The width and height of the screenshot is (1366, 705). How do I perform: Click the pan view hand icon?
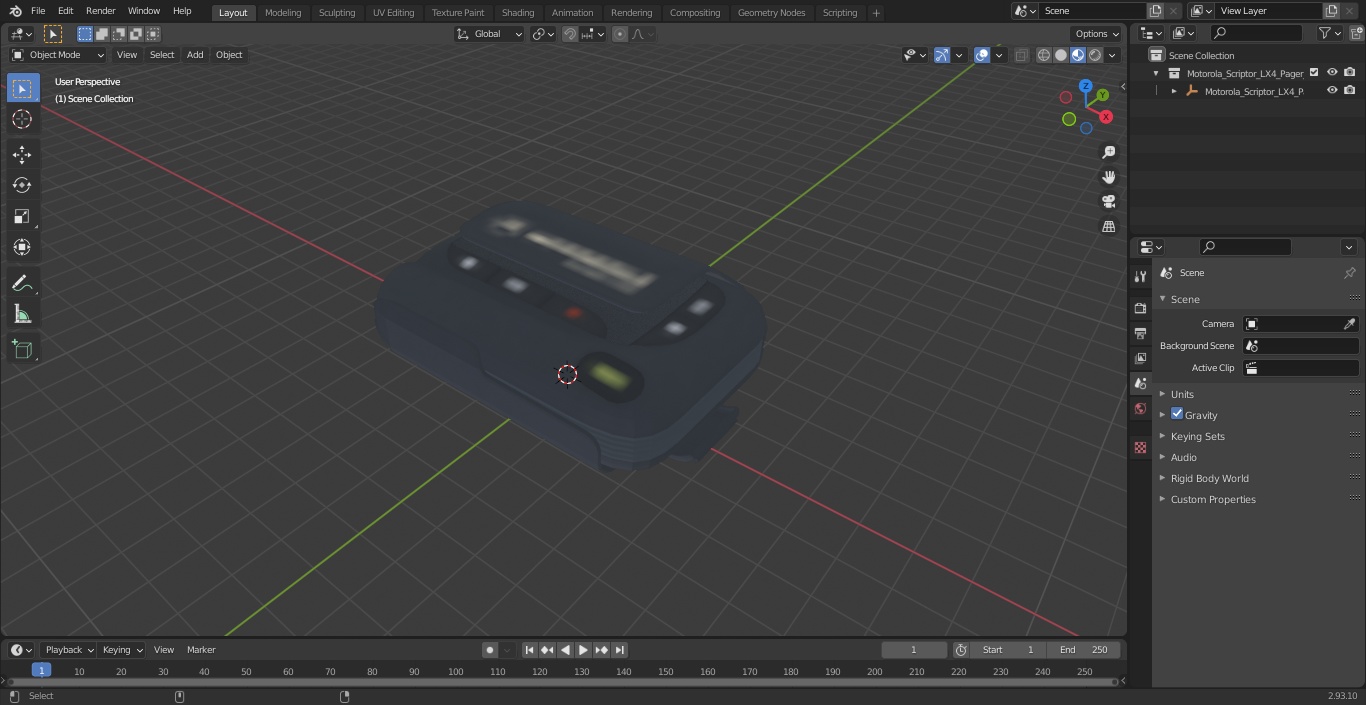1108,177
